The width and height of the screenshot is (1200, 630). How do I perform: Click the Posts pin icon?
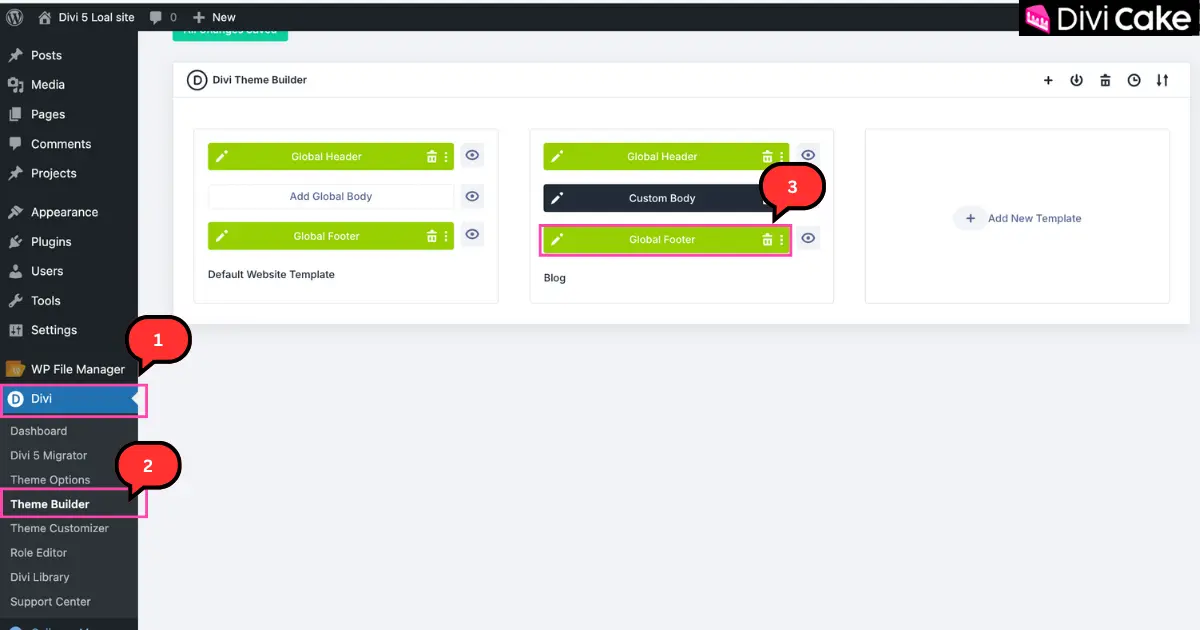pyautogui.click(x=15, y=55)
